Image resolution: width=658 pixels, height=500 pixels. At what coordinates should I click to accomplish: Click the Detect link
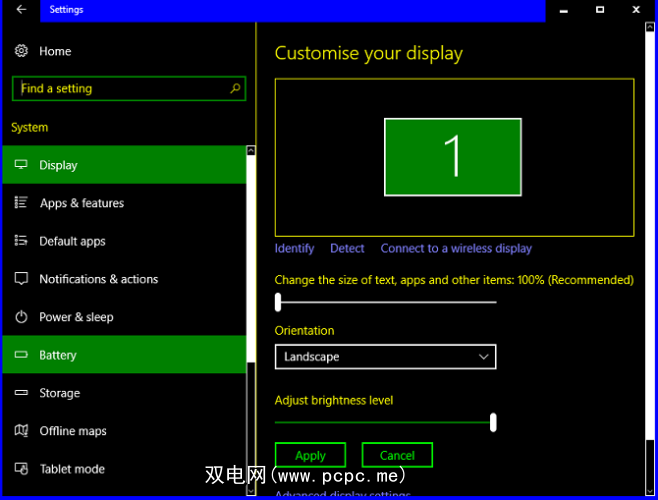[x=347, y=248]
